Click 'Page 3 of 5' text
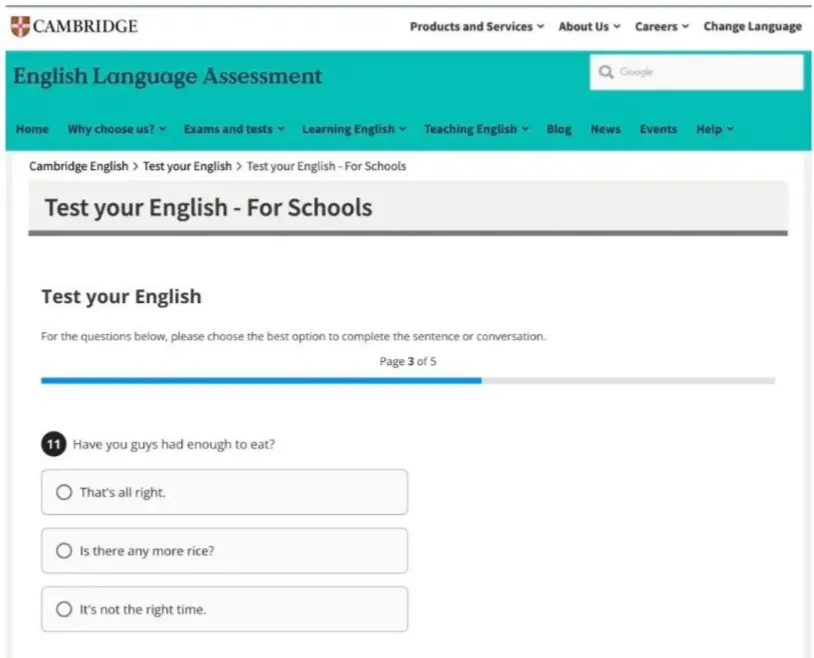The height and width of the screenshot is (658, 814). 408,361
